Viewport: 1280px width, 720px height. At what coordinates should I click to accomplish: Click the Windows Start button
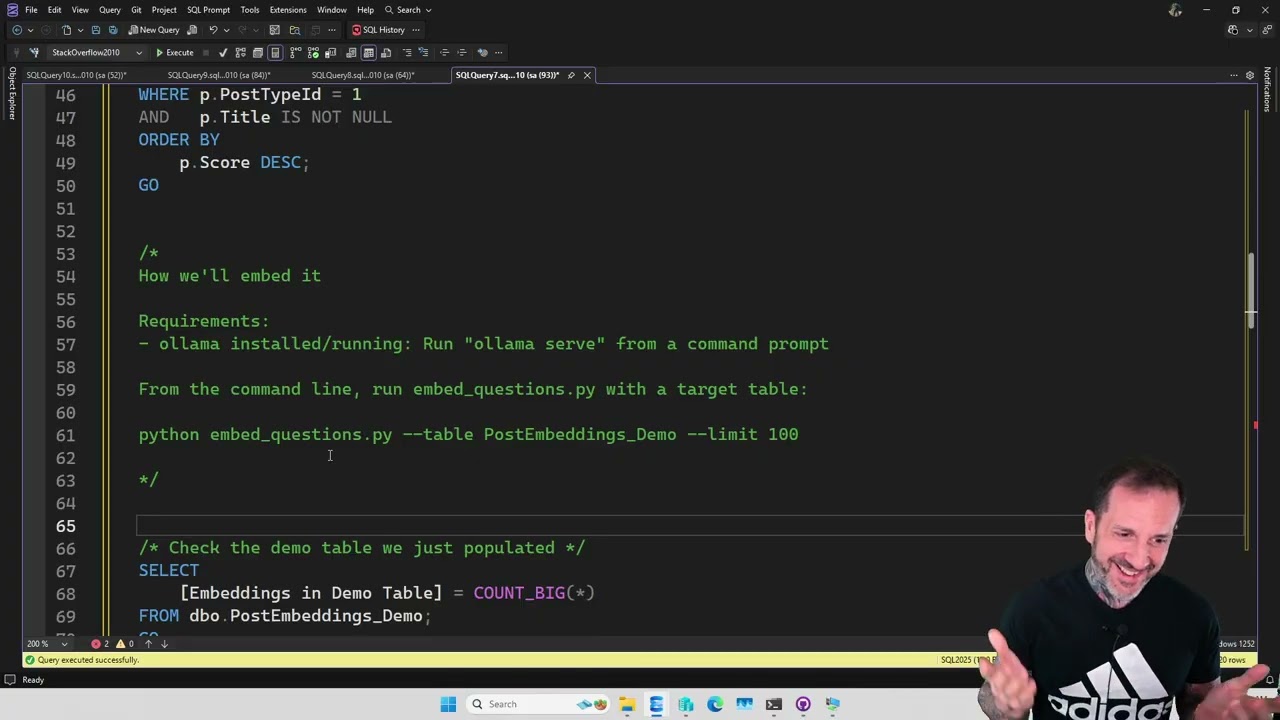point(448,704)
